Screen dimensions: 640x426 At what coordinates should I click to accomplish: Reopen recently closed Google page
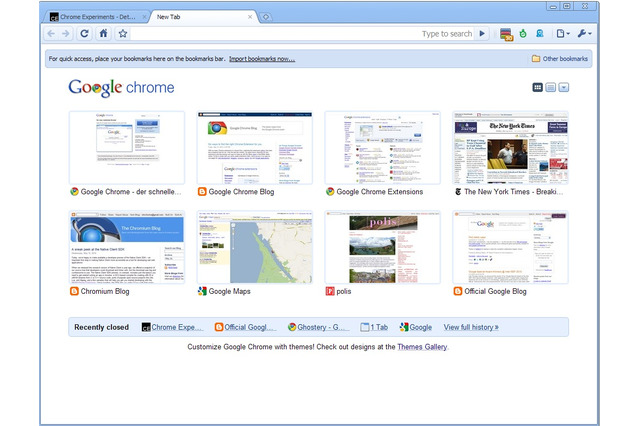click(x=416, y=327)
